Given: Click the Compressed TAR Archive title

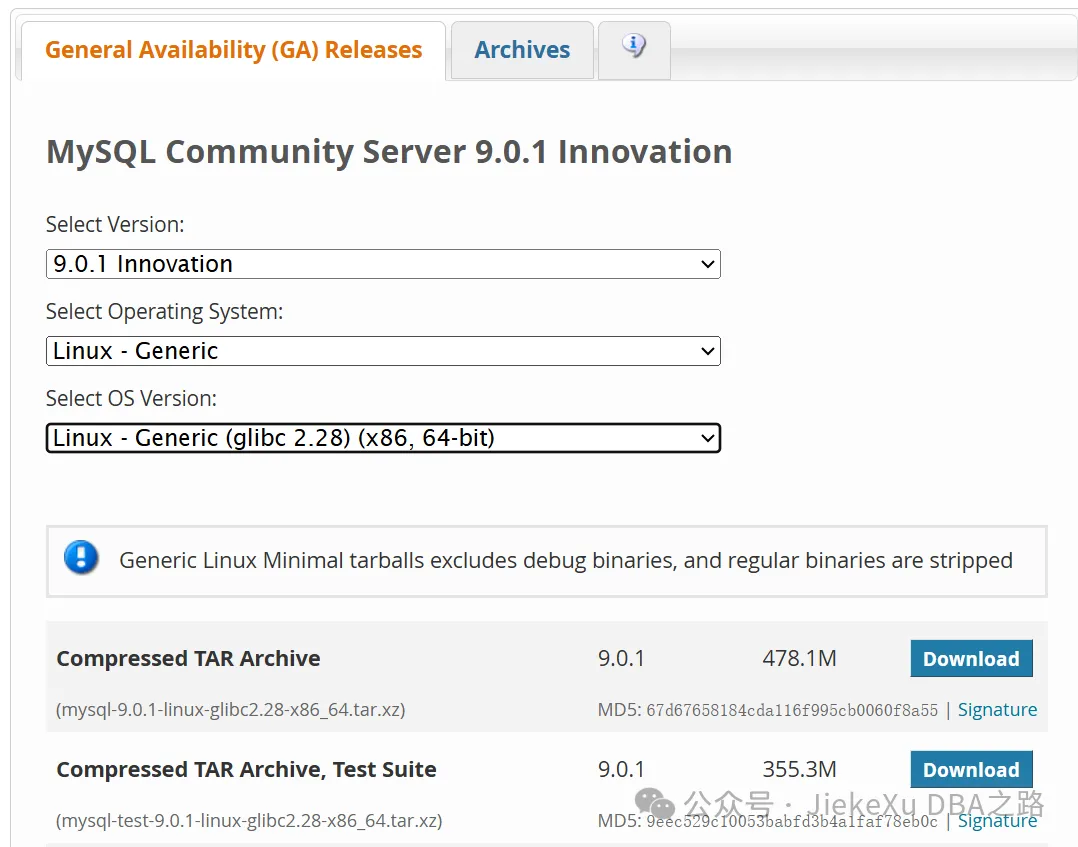Looking at the screenshot, I should pyautogui.click(x=188, y=659).
